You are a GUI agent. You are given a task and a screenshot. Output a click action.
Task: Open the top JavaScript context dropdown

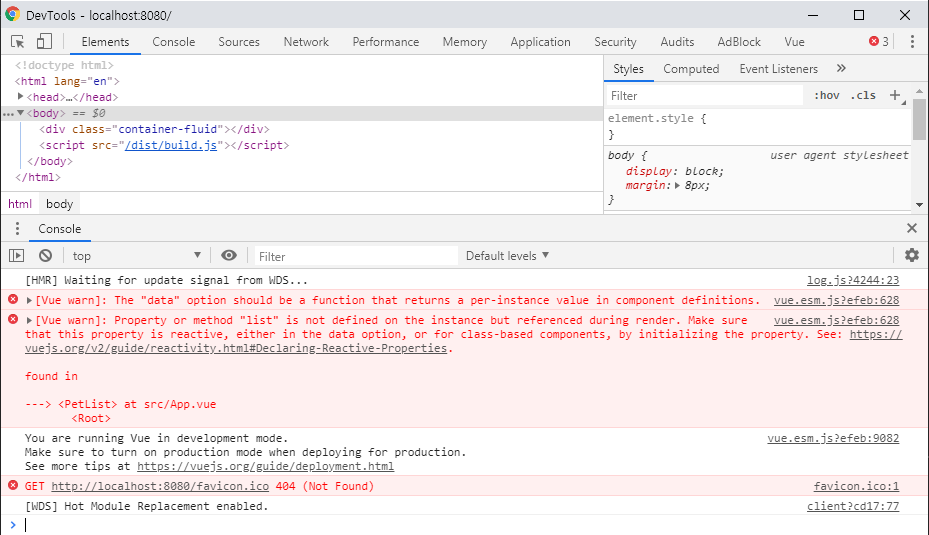(x=136, y=256)
